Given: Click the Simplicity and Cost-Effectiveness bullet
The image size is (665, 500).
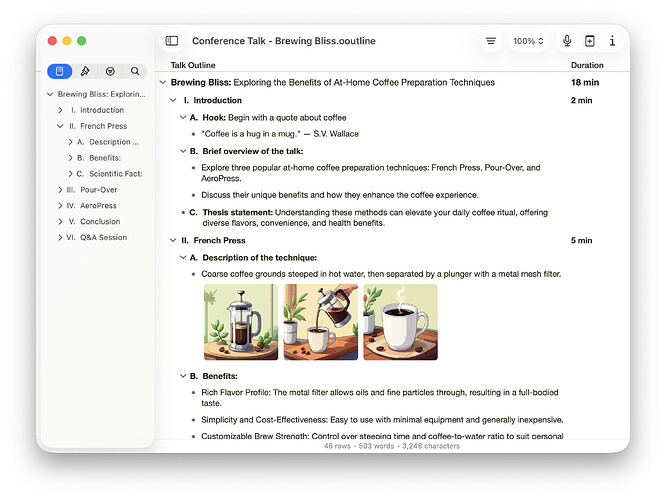Looking at the screenshot, I should tap(382, 420).
